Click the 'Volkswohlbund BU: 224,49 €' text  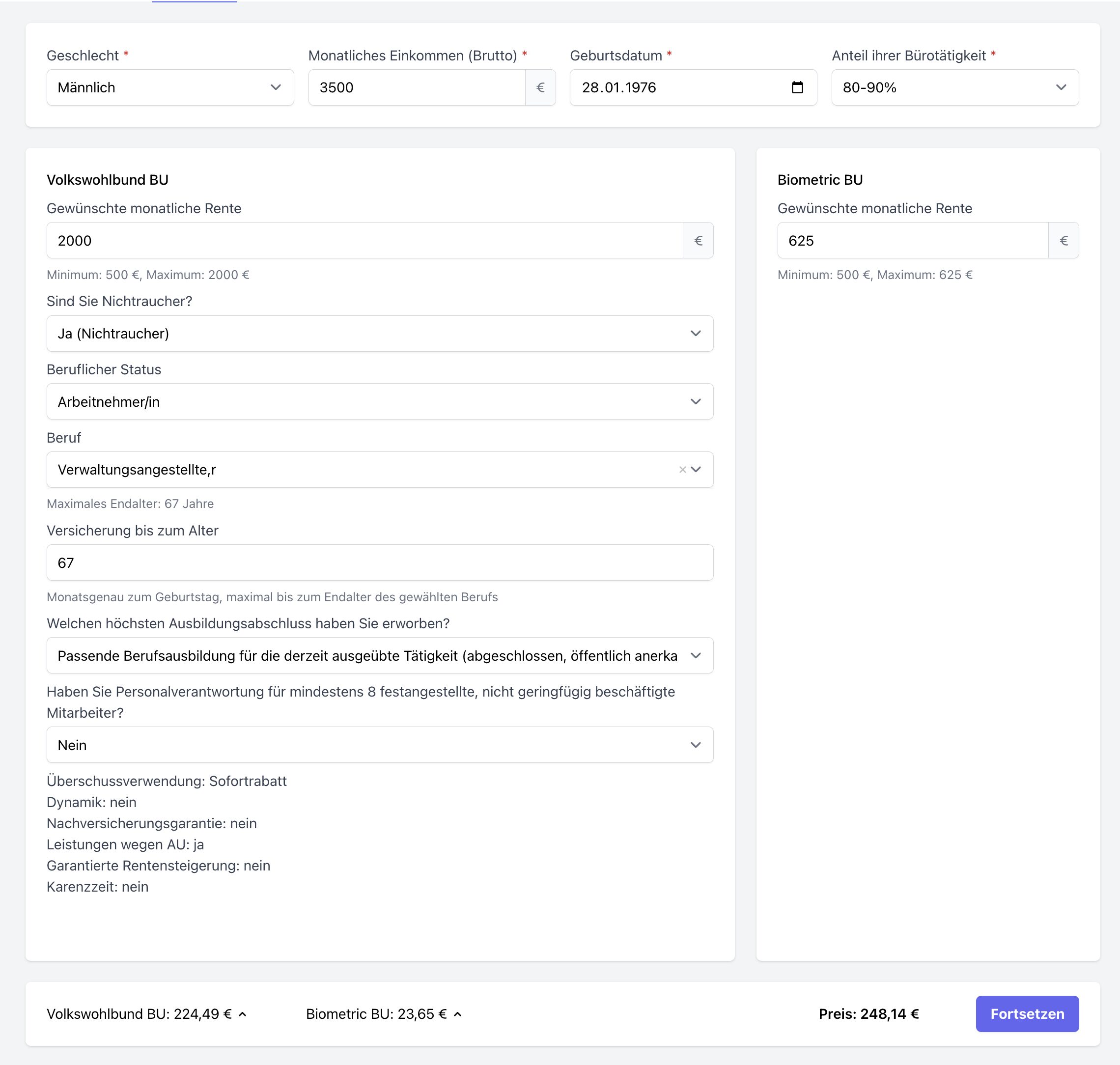coord(139,1014)
